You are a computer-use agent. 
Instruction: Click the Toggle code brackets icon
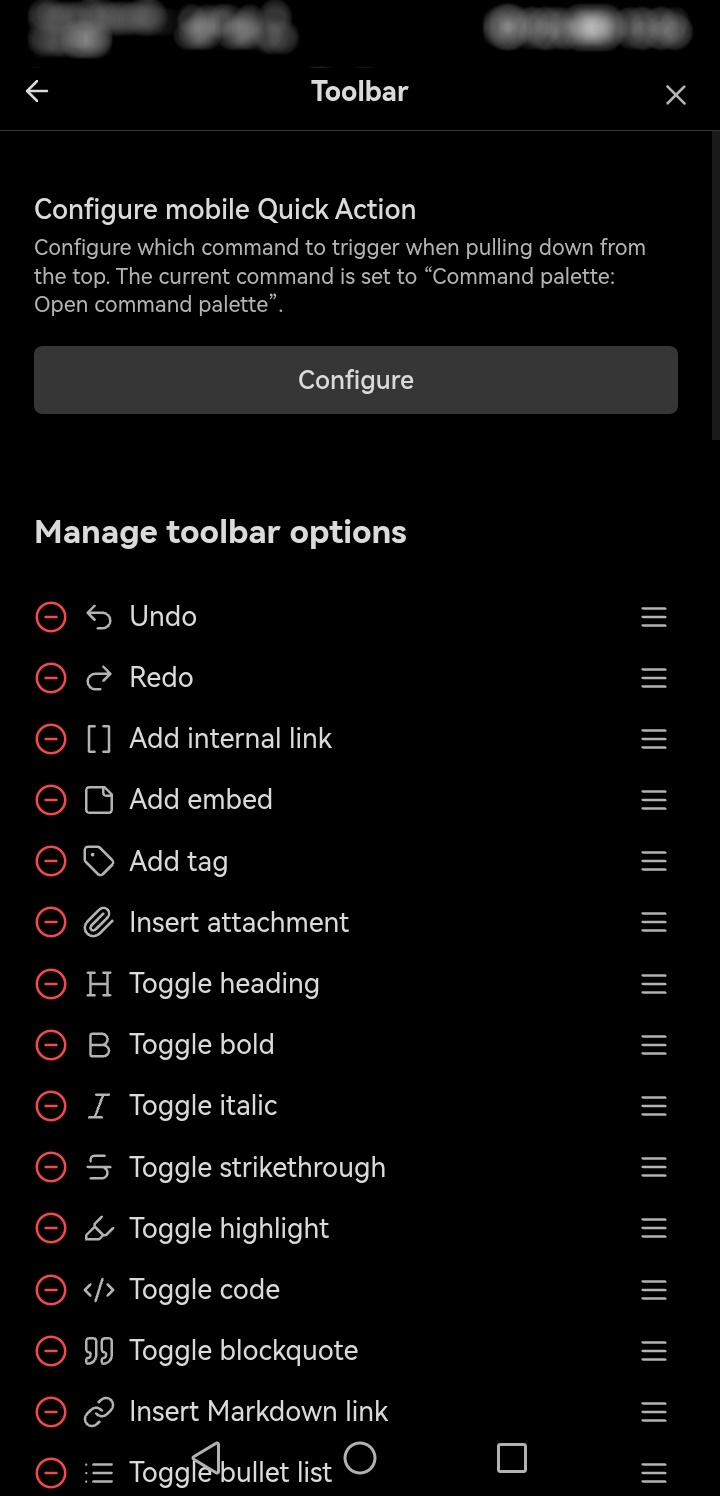[98, 1290]
